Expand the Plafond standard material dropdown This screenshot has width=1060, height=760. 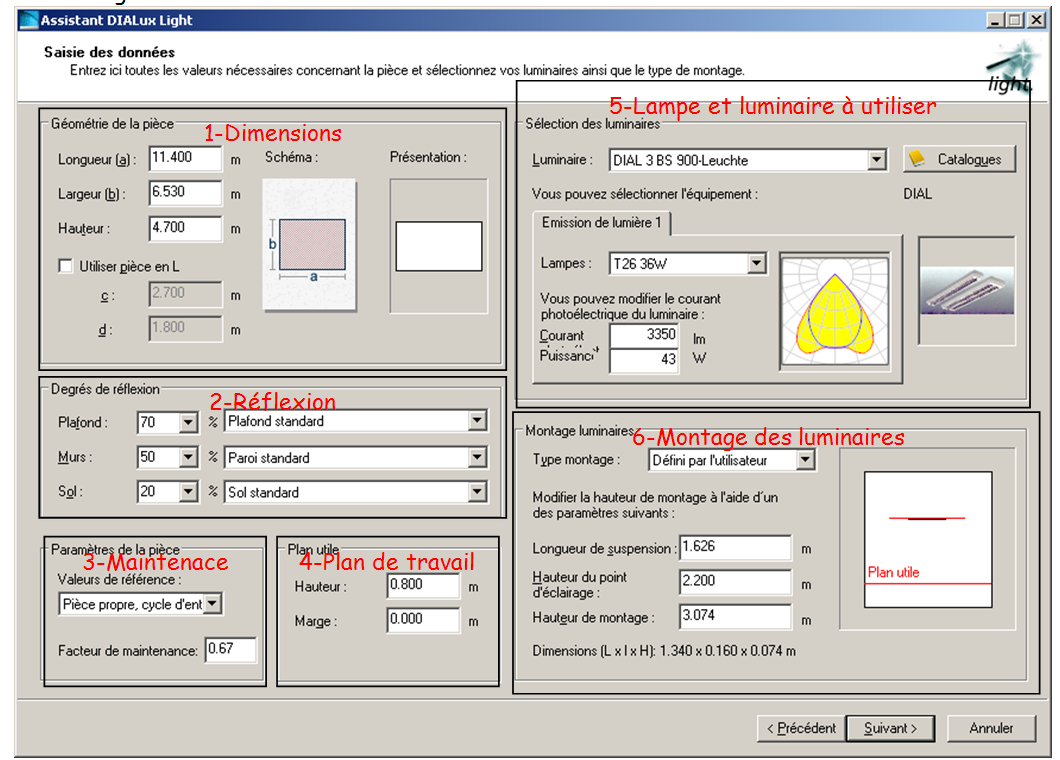(477, 421)
